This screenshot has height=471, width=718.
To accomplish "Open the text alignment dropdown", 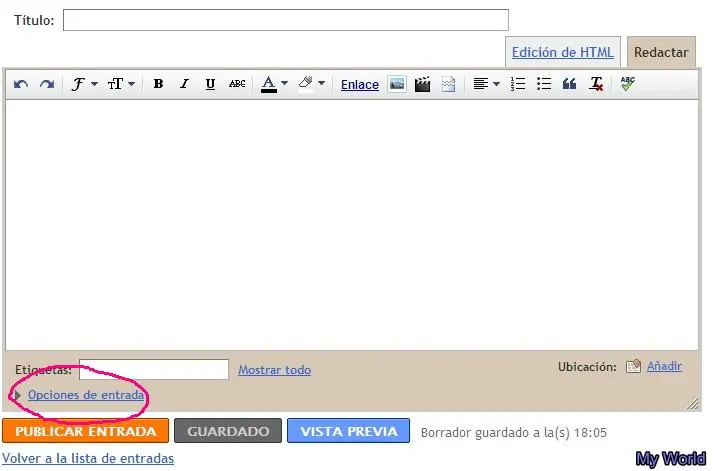I will (x=486, y=84).
